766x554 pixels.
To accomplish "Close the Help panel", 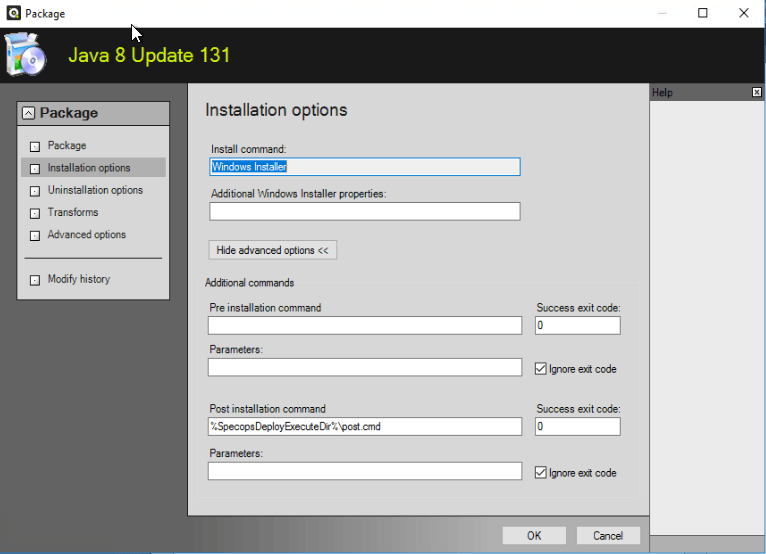I will click(x=756, y=92).
